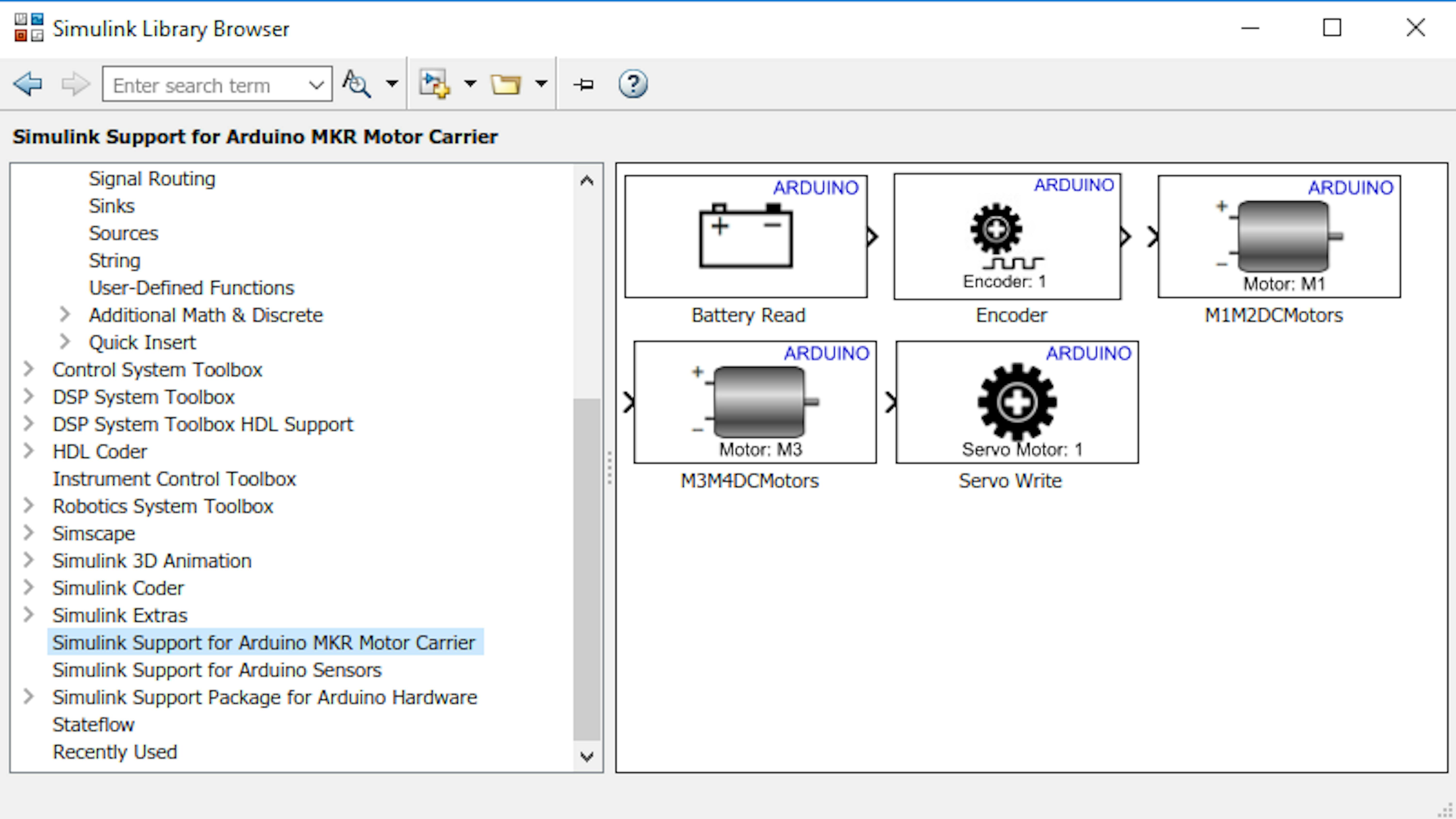1456x819 pixels.
Task: Click the M3M4DCMotors label text
Action: pos(750,480)
